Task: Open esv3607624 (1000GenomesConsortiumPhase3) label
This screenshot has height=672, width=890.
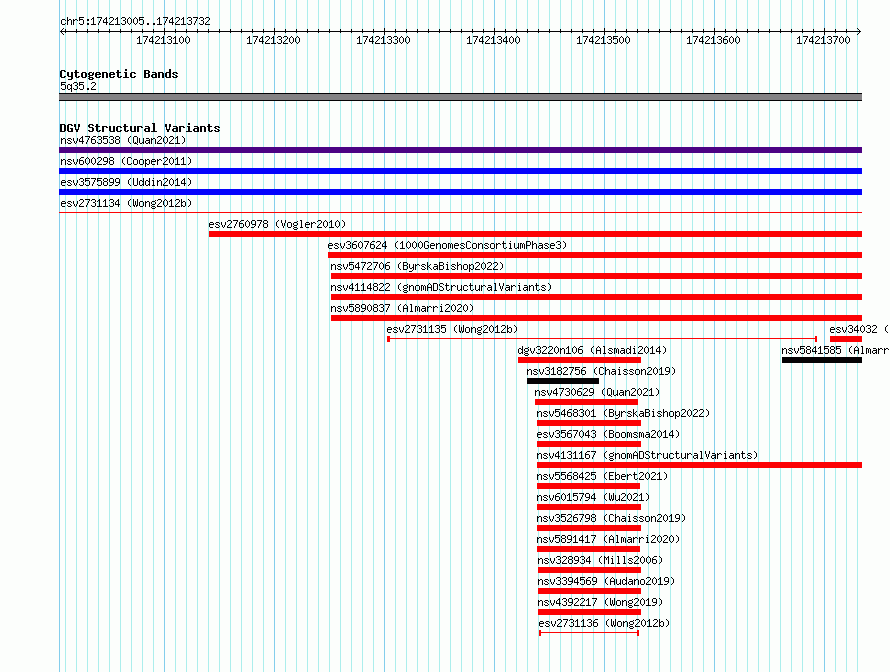Action: point(447,245)
